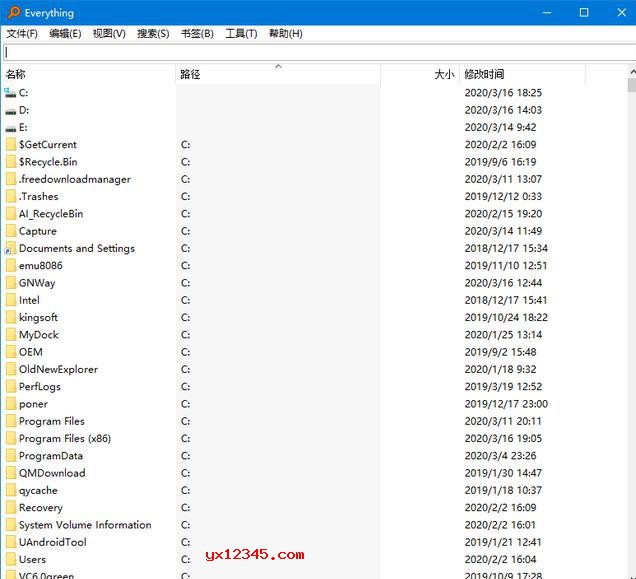Click the path C: cell of OEM row
The height and width of the screenshot is (579, 636).
(185, 352)
